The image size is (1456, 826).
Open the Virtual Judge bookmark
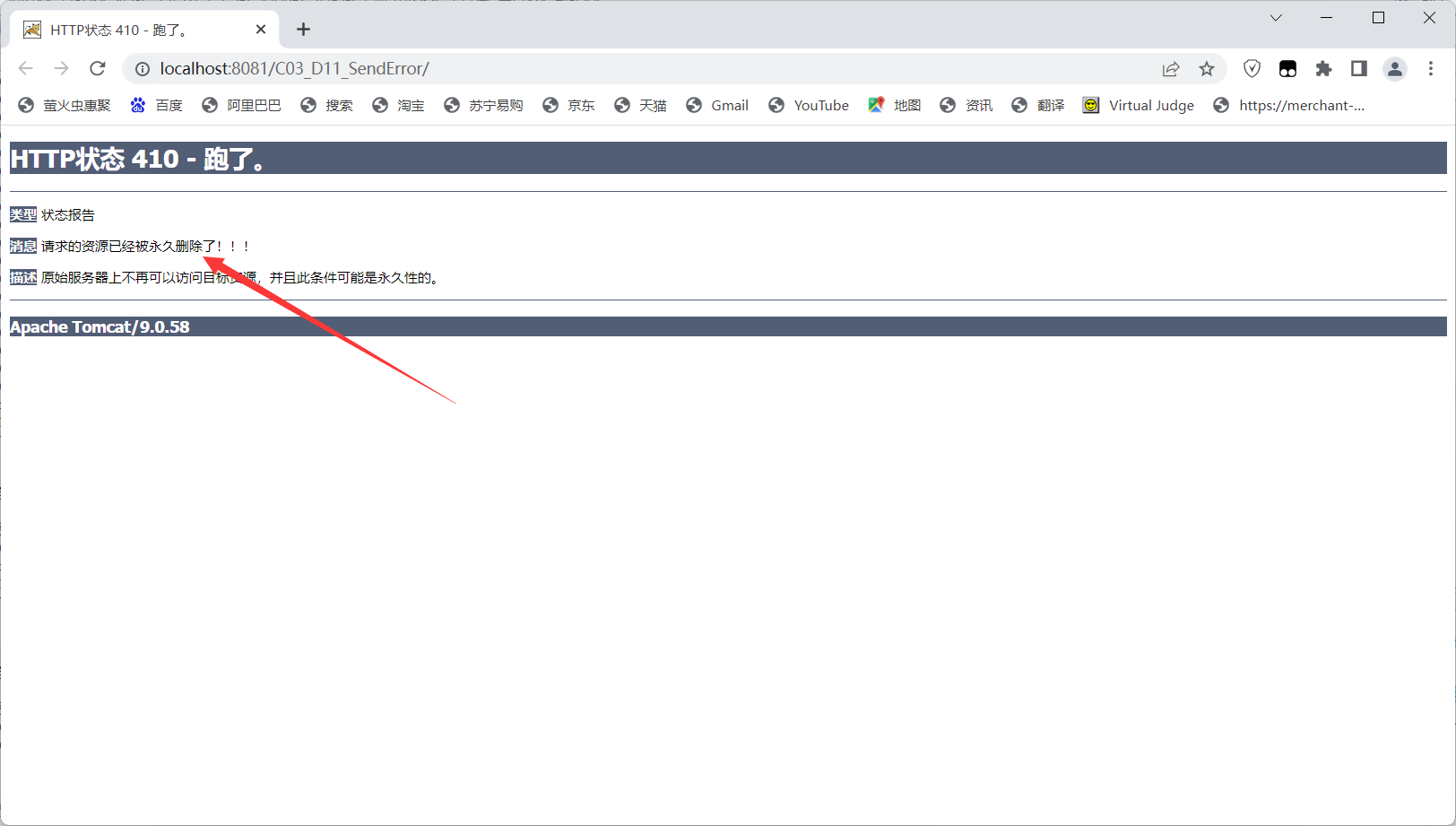pyautogui.click(x=1139, y=106)
